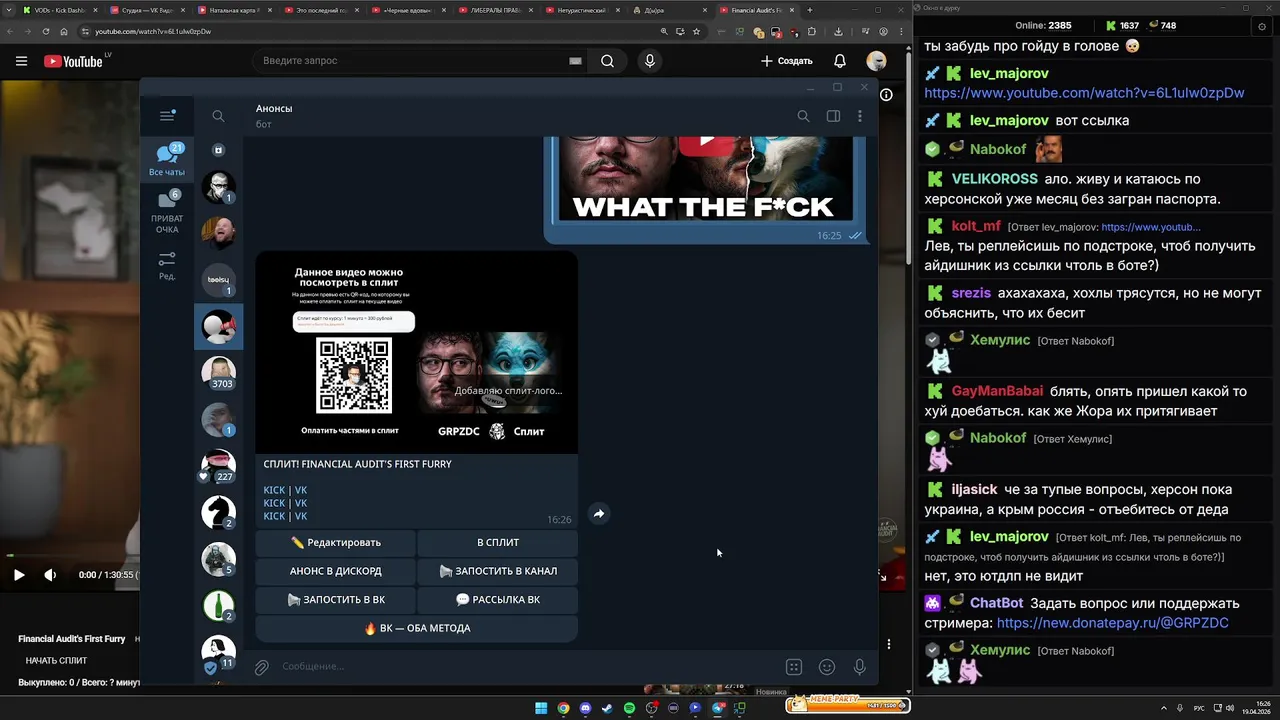
Task: Open the Анонсы chat three-dot menu
Action: coord(860,116)
